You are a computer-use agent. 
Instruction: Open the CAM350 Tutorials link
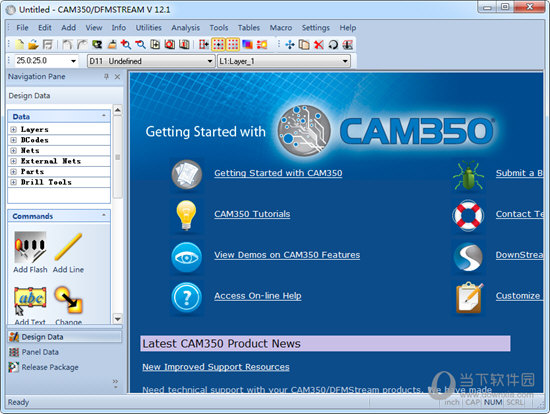(x=252, y=214)
